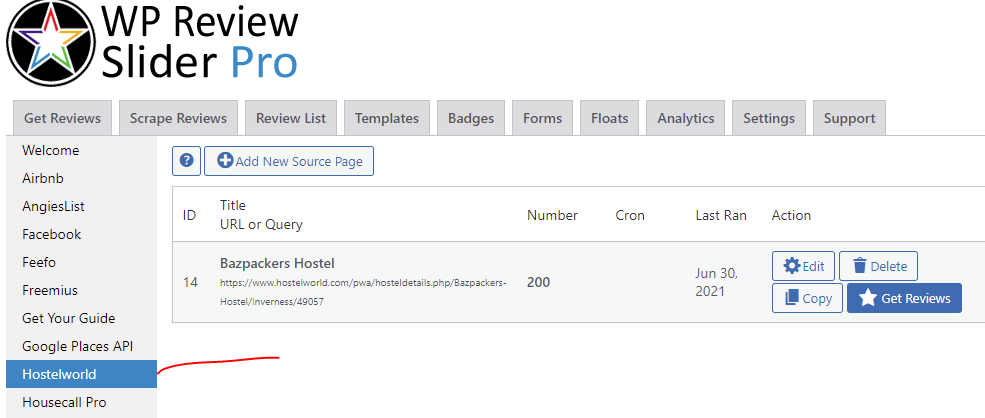
Task: Open Get Your Guide in sidebar
Action: [81, 318]
